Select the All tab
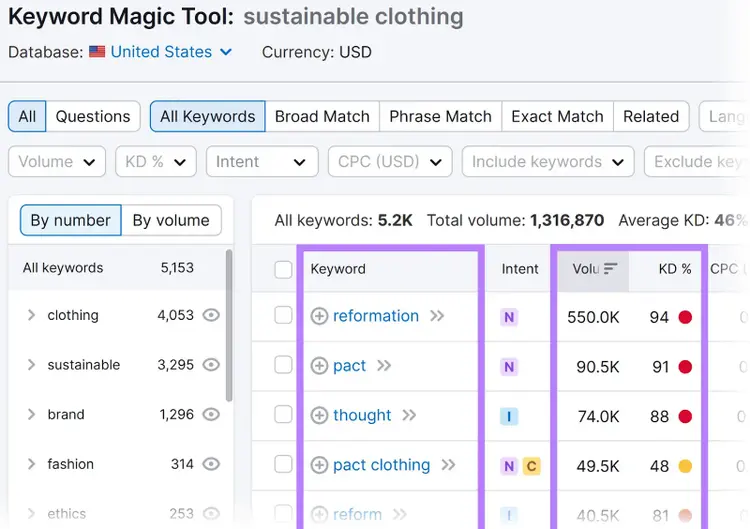The height and width of the screenshot is (529, 750). point(27,116)
